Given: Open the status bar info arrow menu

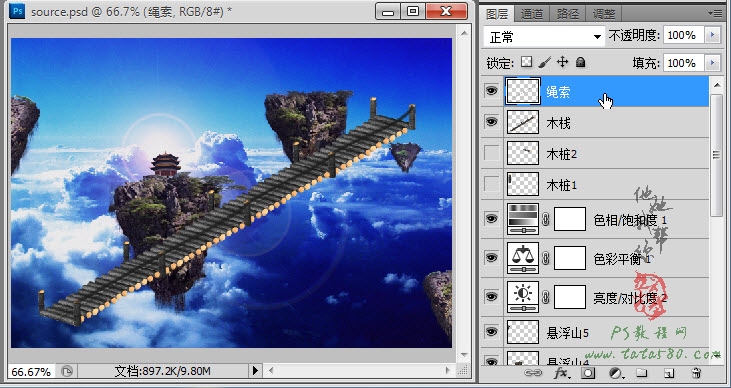Looking at the screenshot, I should 255,371.
